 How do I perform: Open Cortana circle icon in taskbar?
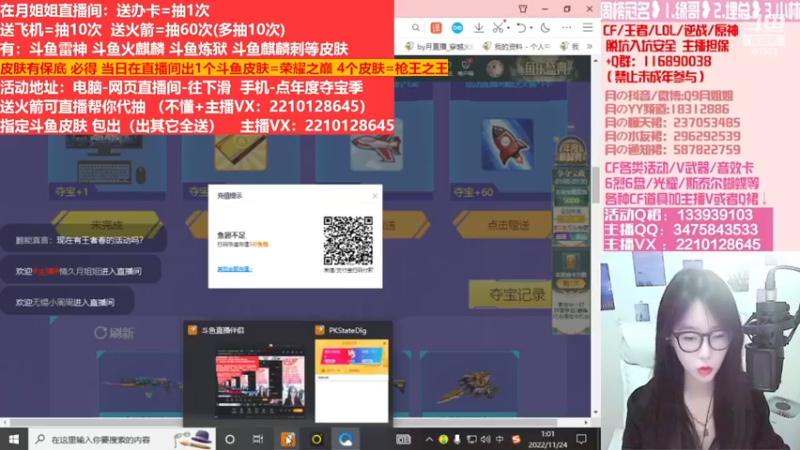(x=230, y=439)
